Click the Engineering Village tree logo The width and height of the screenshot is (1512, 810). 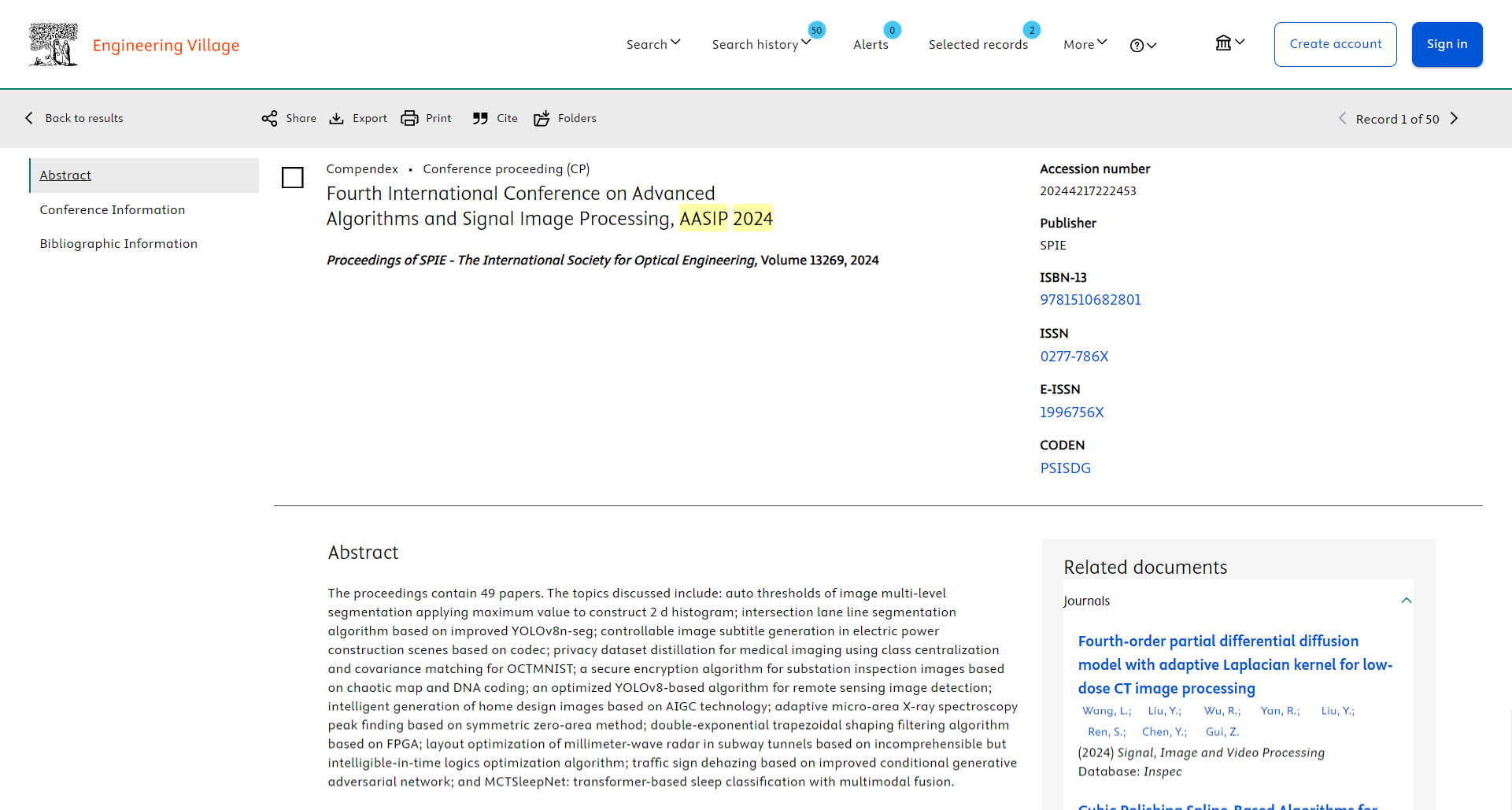(x=54, y=44)
